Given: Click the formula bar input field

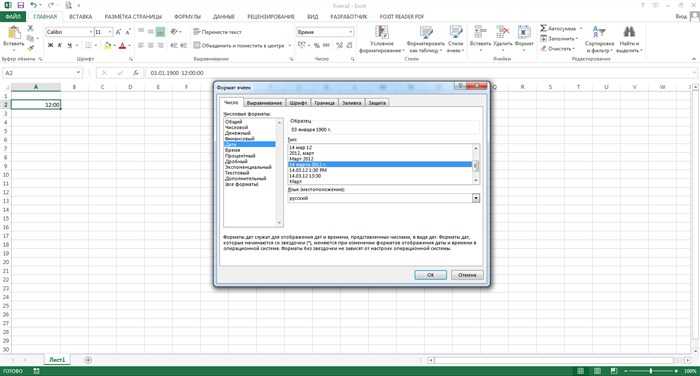Looking at the screenshot, I should coord(420,73).
